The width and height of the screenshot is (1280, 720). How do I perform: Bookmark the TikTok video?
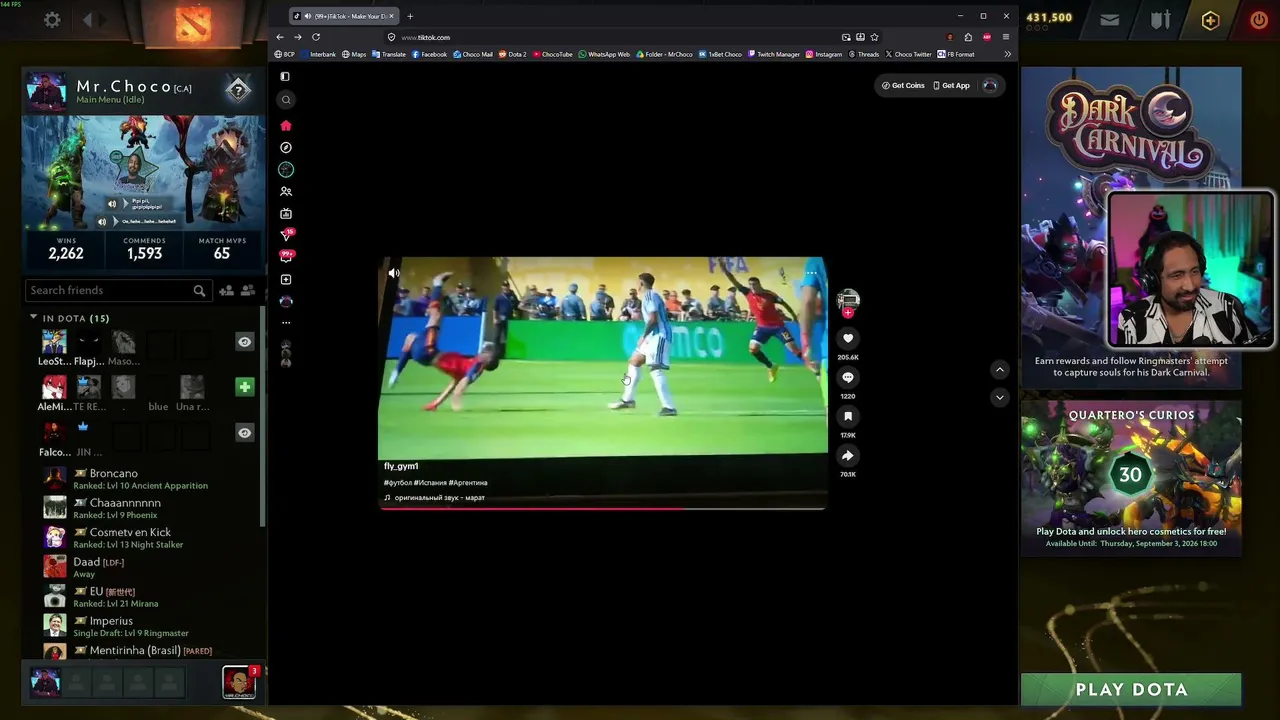(848, 416)
